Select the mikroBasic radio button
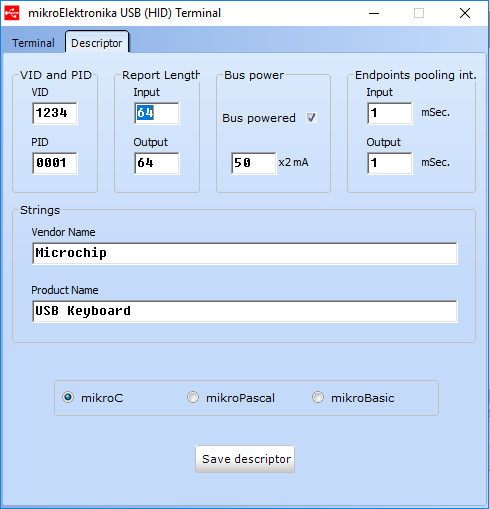This screenshot has height=509, width=490. [318, 397]
